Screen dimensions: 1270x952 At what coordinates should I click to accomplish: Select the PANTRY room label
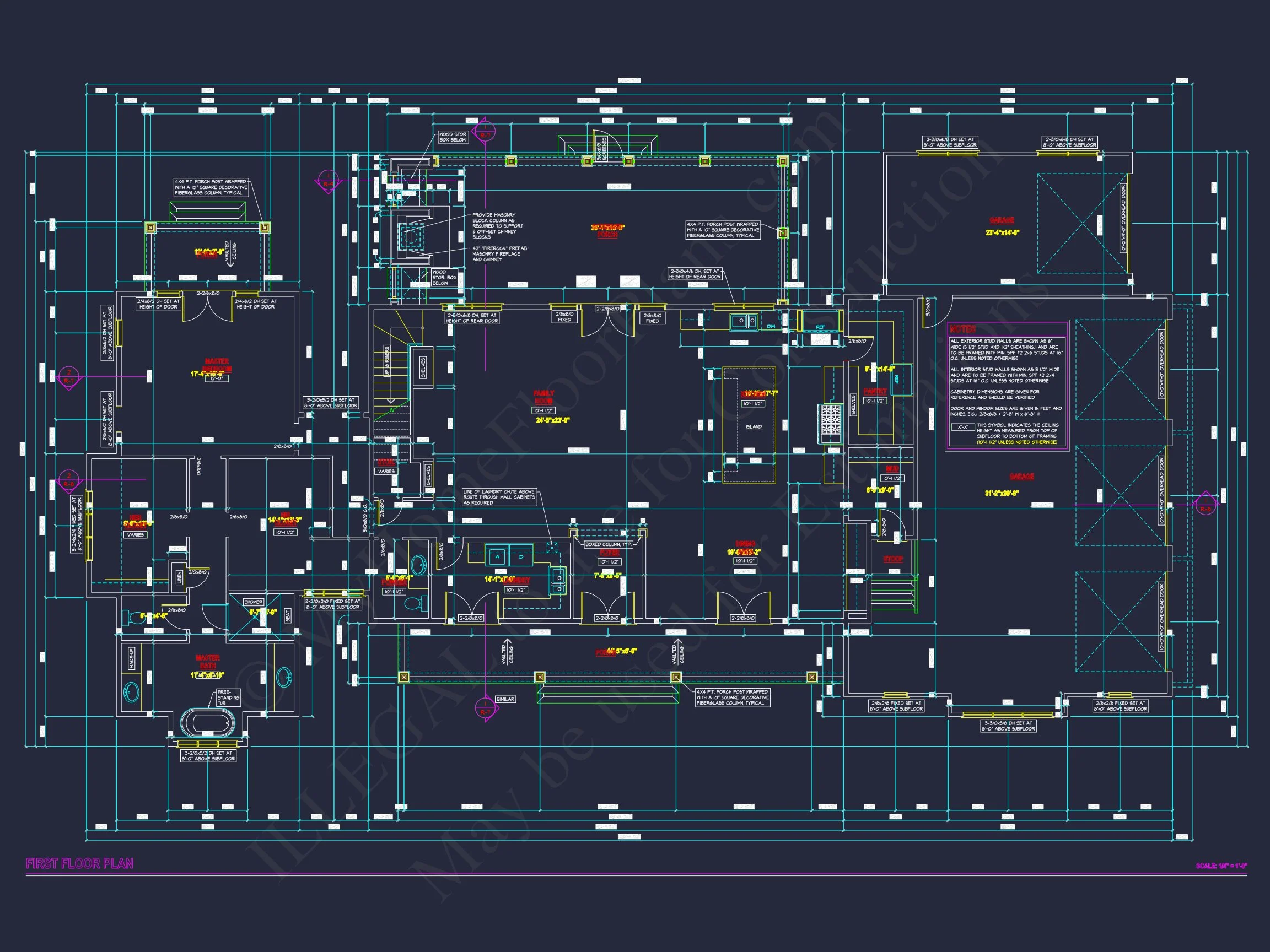[875, 391]
